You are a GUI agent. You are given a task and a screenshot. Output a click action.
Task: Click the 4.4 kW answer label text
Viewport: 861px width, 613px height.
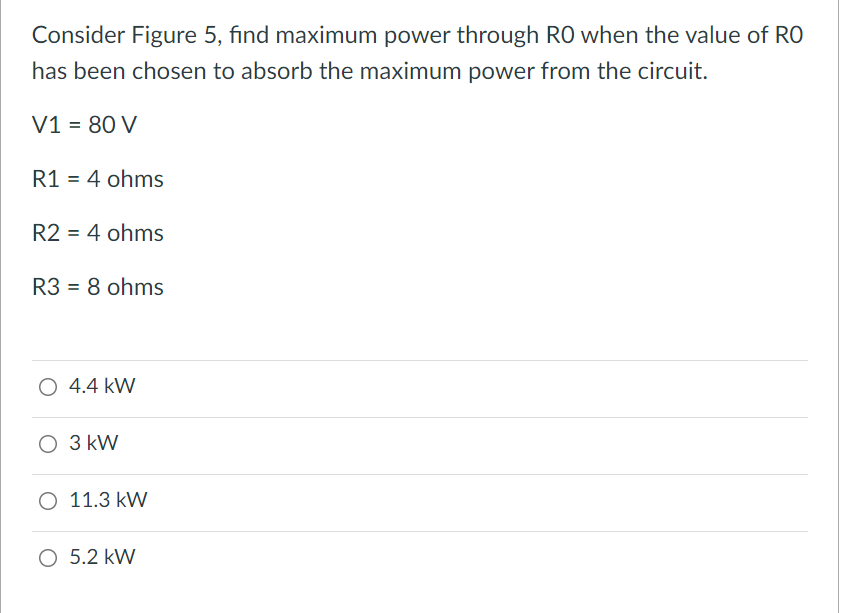(x=100, y=386)
